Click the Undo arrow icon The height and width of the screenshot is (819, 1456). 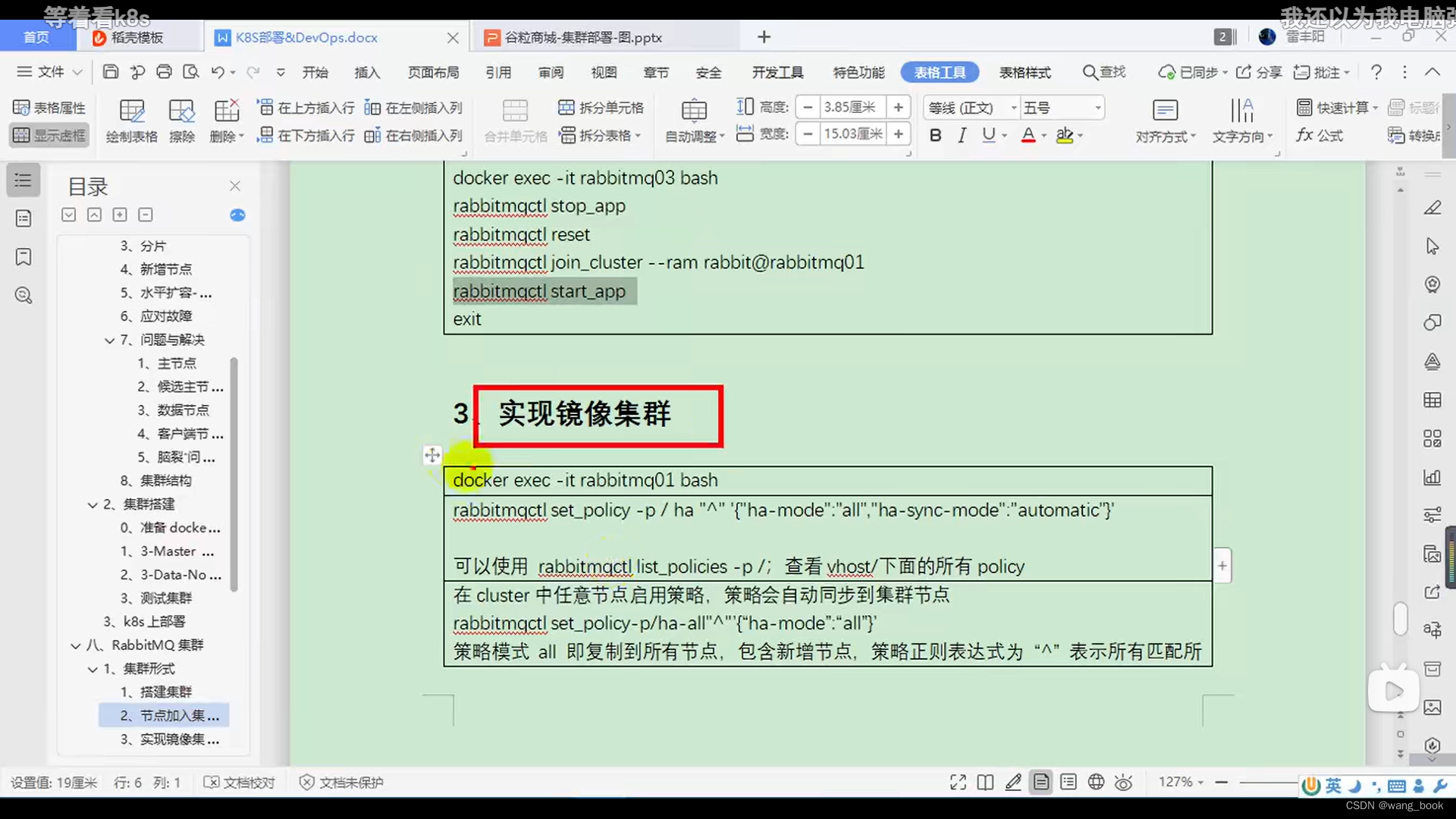tap(218, 72)
